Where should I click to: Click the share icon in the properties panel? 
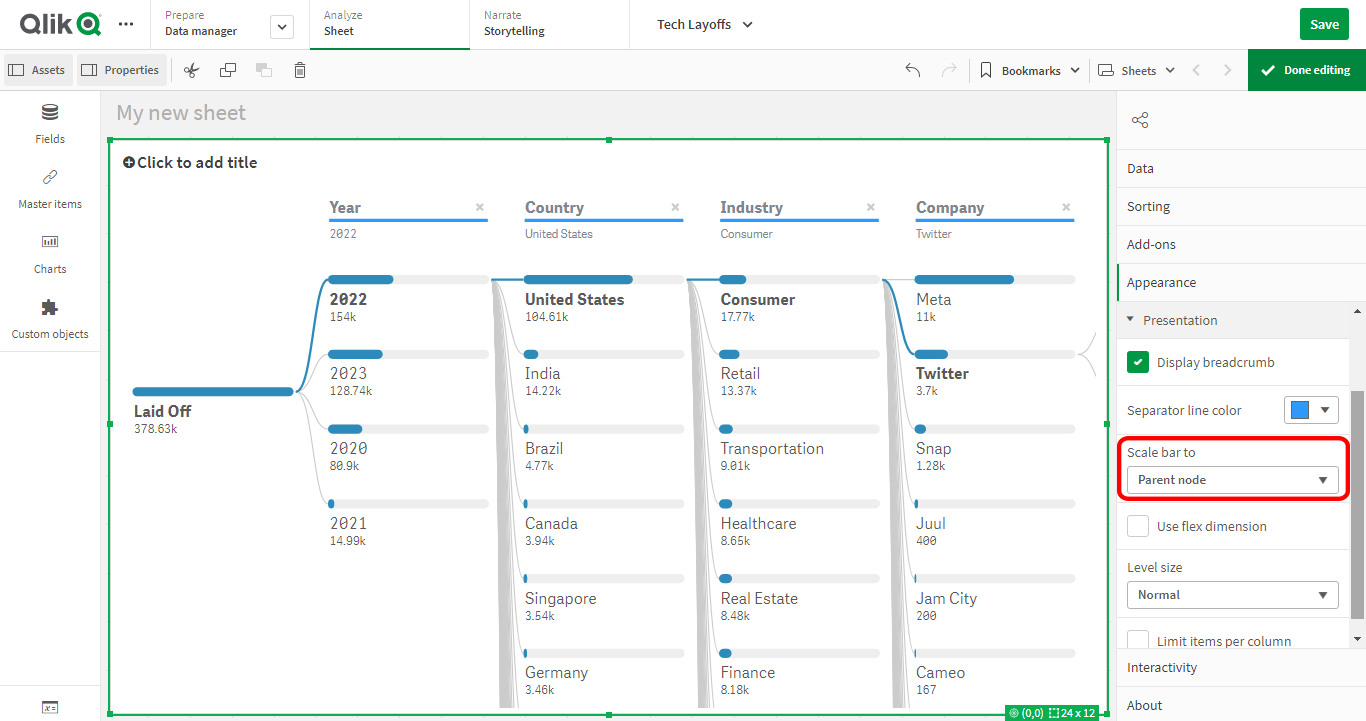[1139, 119]
